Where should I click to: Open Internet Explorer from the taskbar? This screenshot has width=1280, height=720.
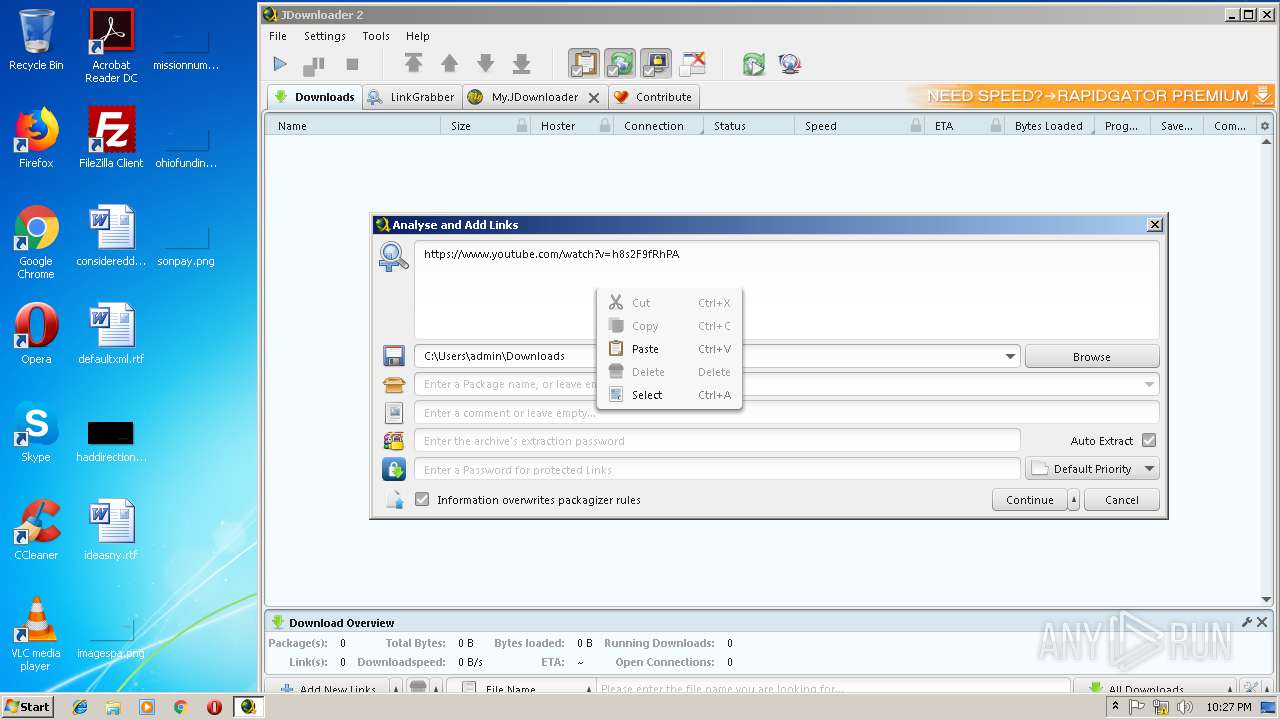pyautogui.click(x=80, y=707)
